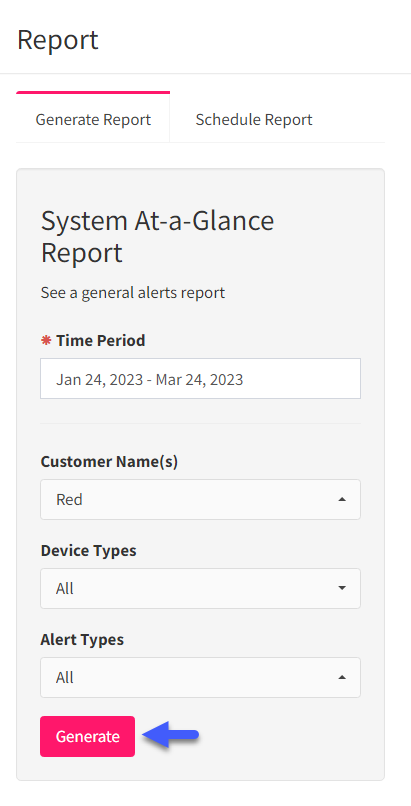Click the Alert Types label
The image size is (411, 806).
coord(82,639)
